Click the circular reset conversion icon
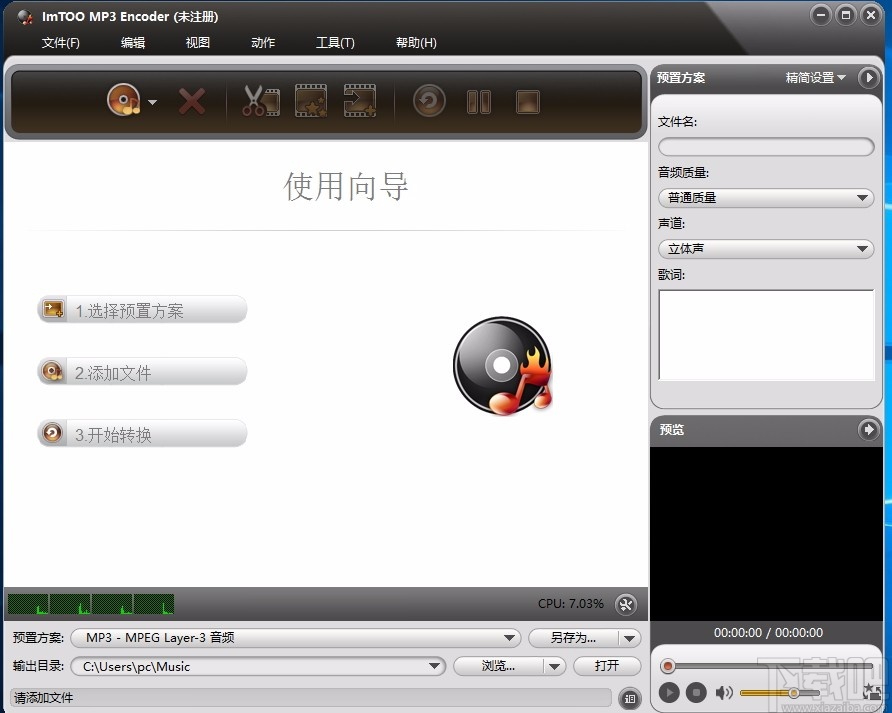892x713 pixels. tap(428, 100)
